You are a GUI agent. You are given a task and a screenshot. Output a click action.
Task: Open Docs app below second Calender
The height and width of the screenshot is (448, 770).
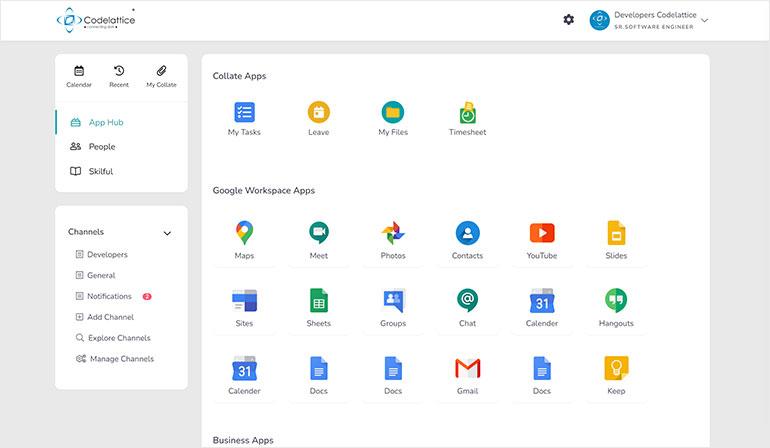(542, 375)
